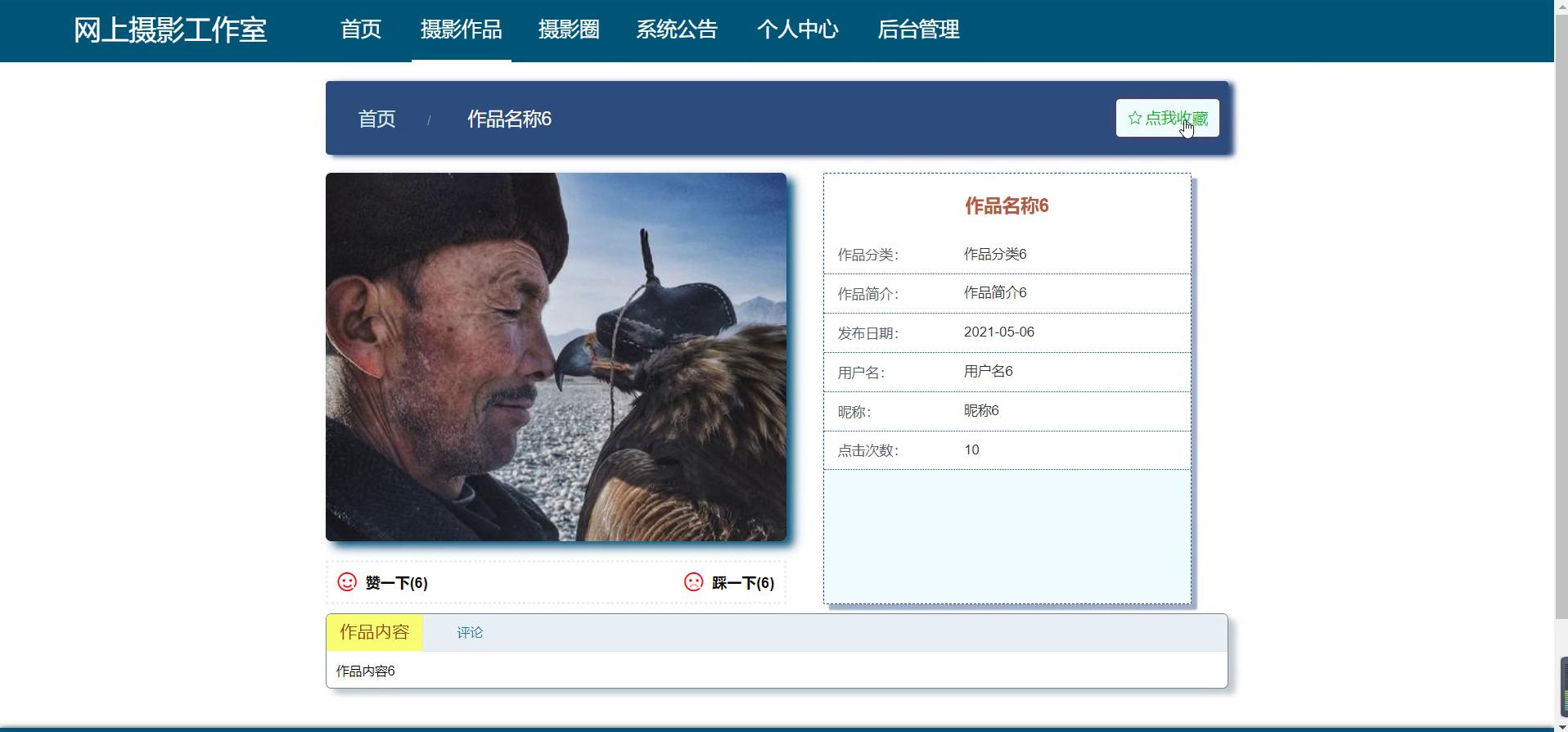Open 摄影圈 from the top menu
This screenshot has width=1568, height=732.
coord(569,30)
